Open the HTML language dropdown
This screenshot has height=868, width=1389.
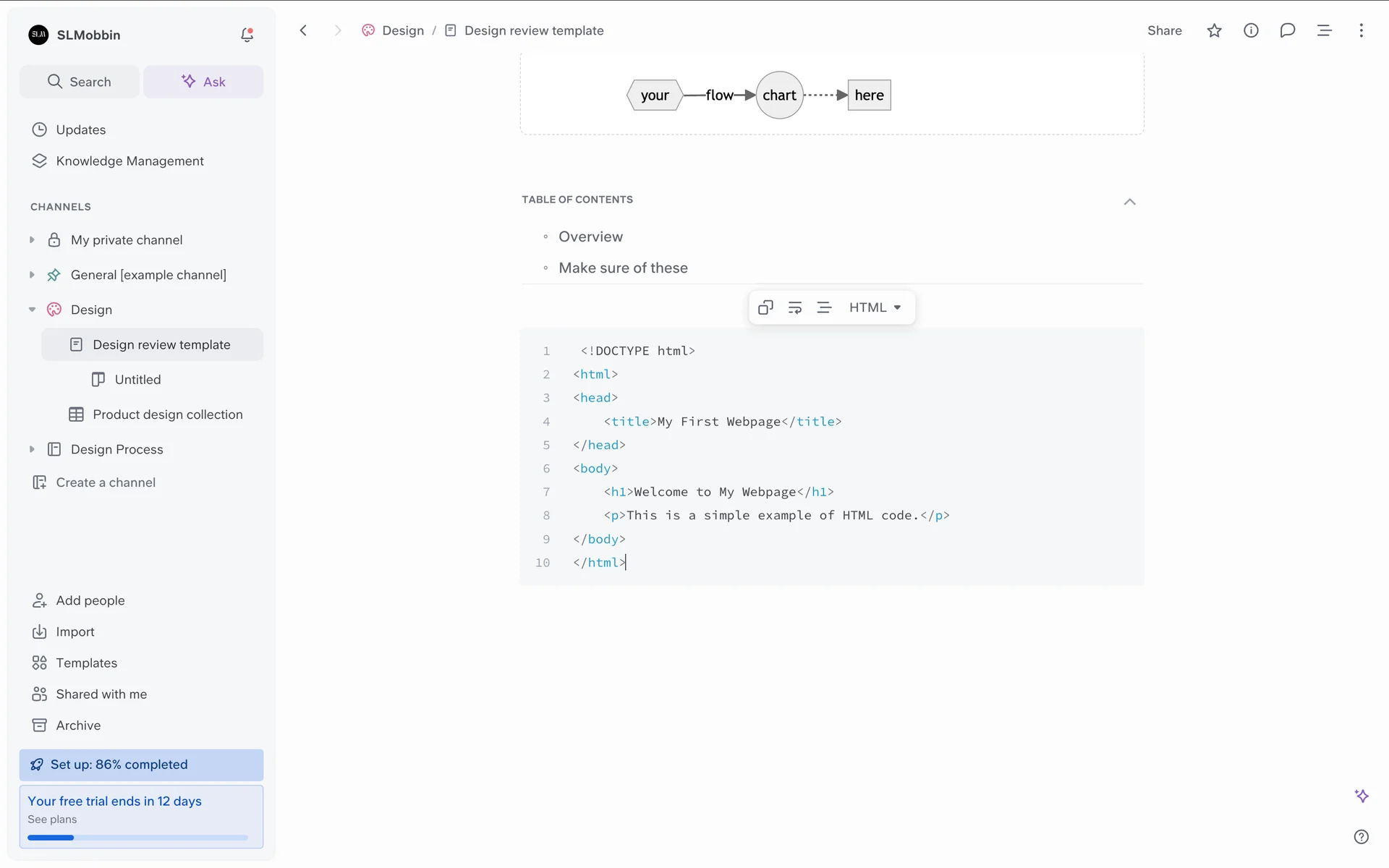coord(875,307)
